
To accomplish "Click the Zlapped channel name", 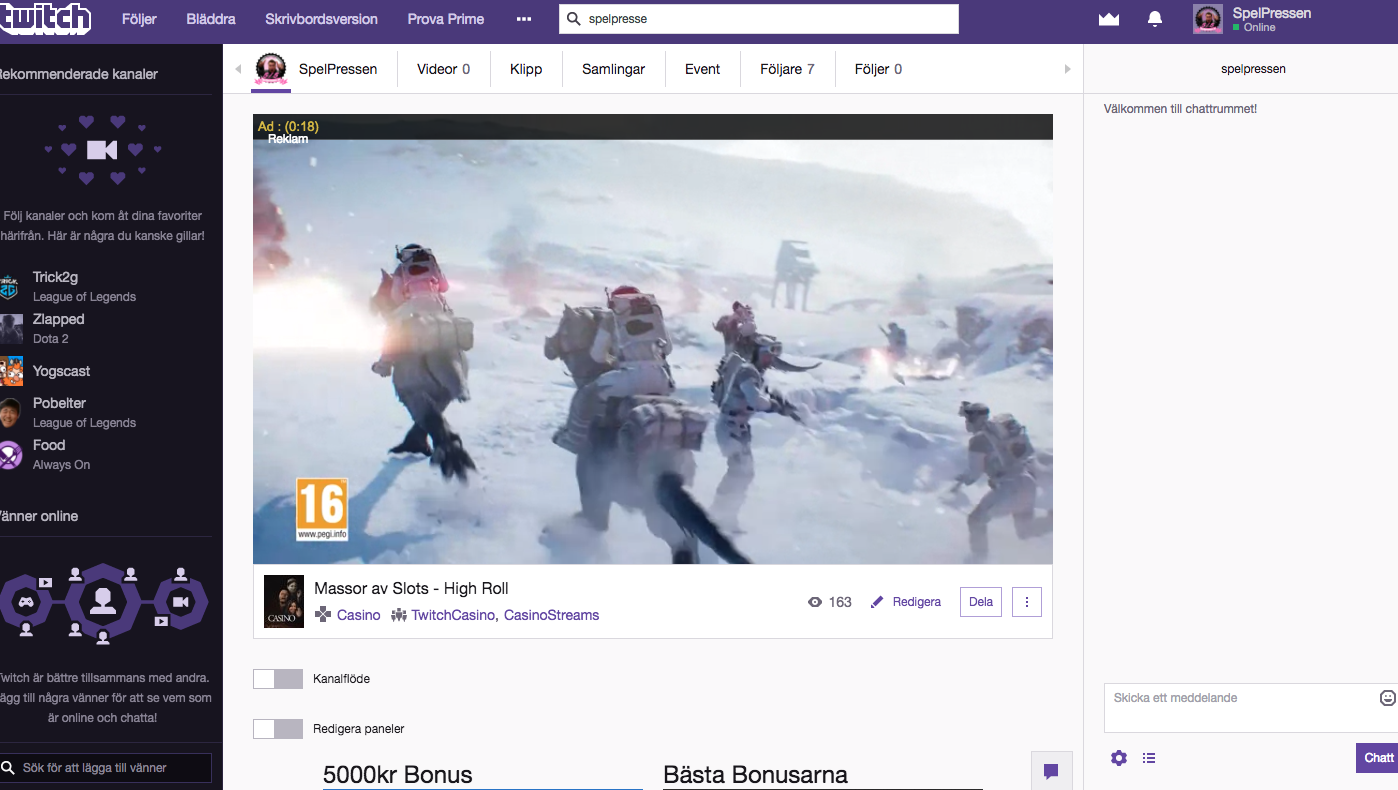I will click(x=58, y=319).
